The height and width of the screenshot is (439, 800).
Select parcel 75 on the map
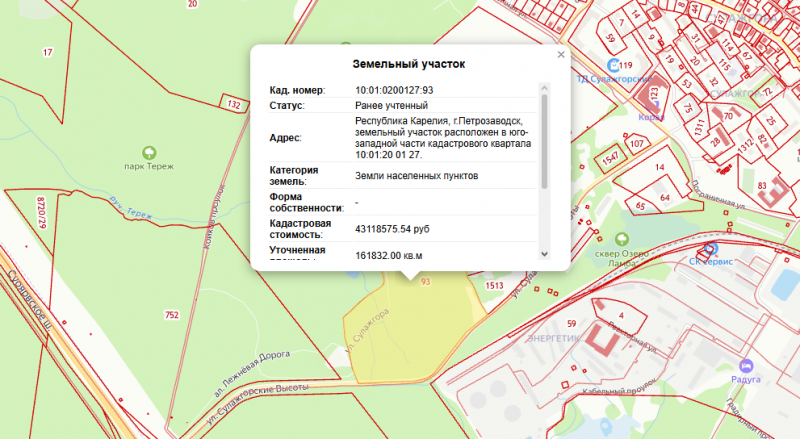[x=688, y=108]
